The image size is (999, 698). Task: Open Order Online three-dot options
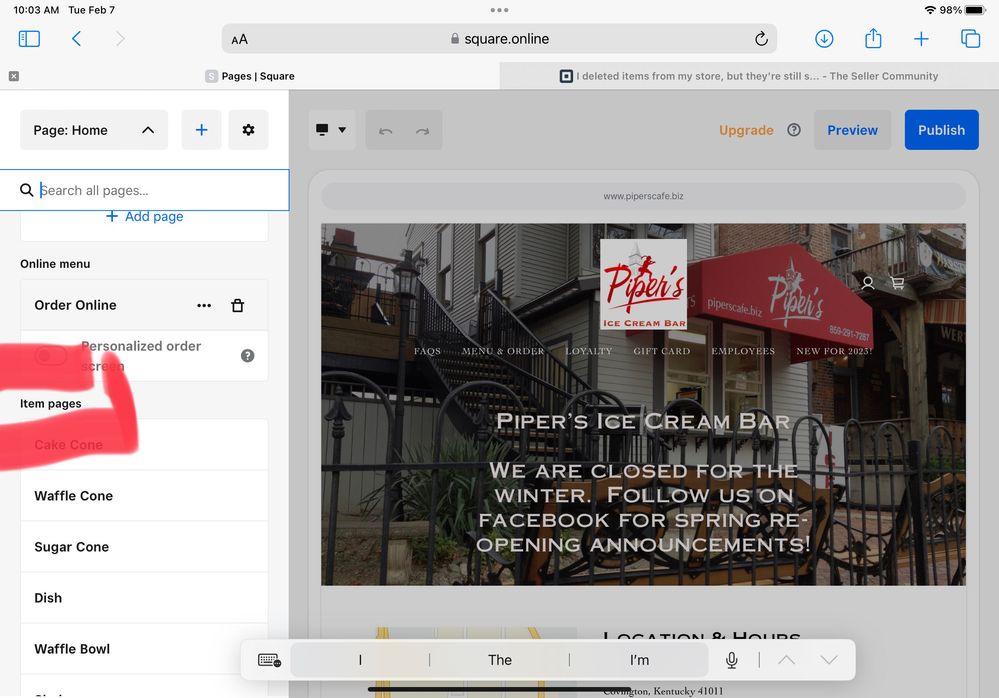tap(204, 305)
